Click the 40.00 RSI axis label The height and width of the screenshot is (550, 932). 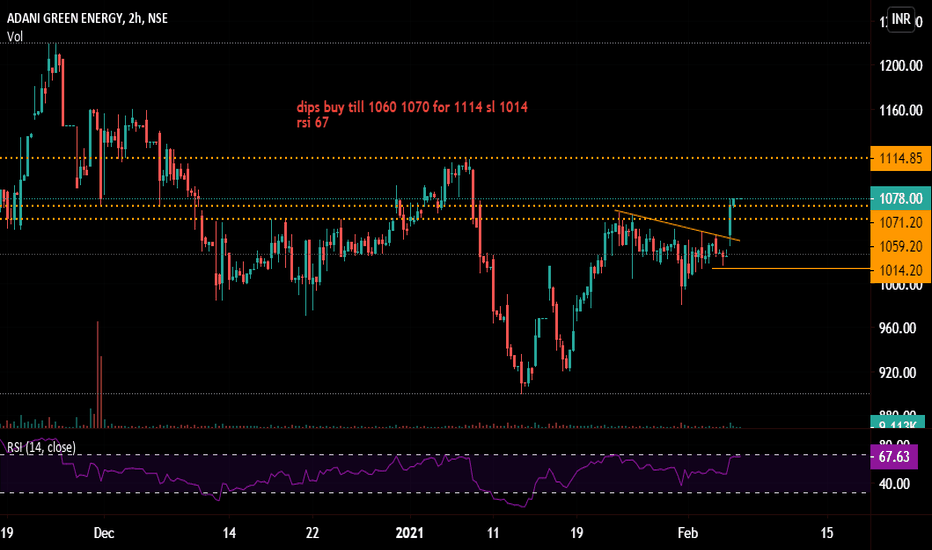tap(894, 484)
